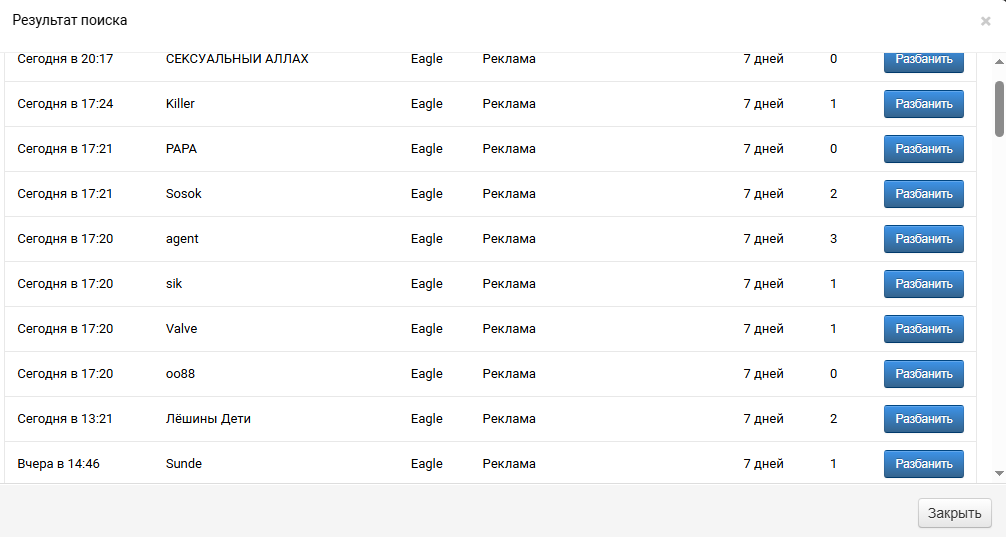Click the Лёшины Дети player name
The width and height of the screenshot is (1006, 537).
[x=208, y=418]
